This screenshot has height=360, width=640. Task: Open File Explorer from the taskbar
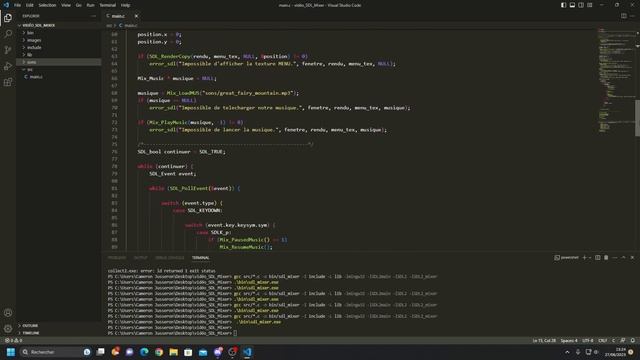coord(173,352)
